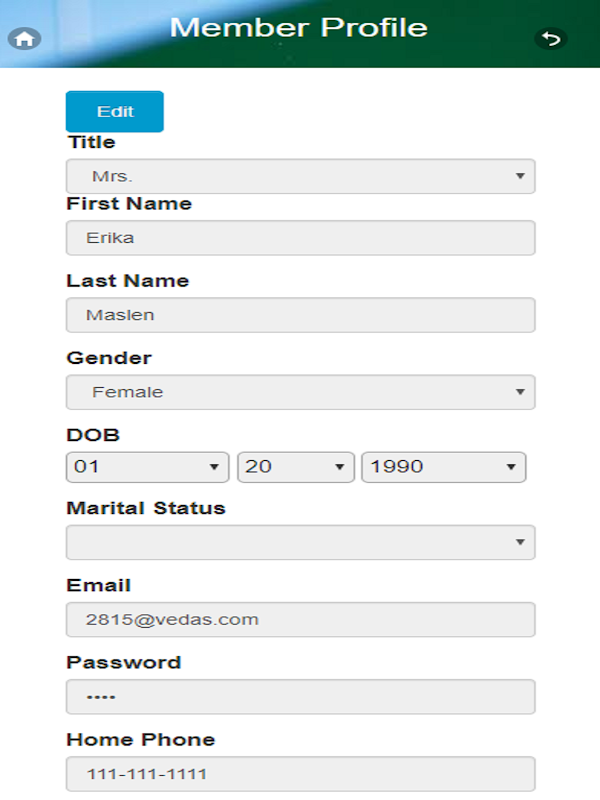Go to the home screen icon
Image resolution: width=600 pixels, height=800 pixels.
click(x=25, y=39)
